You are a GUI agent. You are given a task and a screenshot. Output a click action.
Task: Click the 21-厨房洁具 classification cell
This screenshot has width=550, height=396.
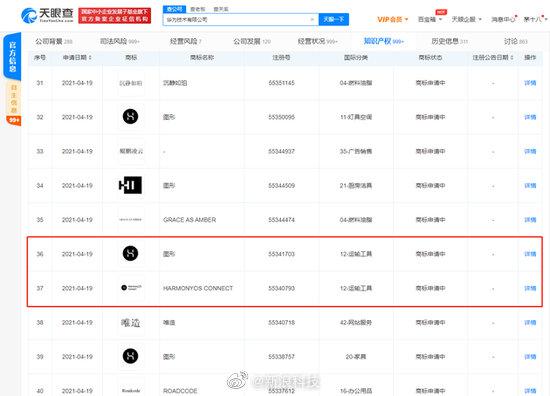click(356, 186)
